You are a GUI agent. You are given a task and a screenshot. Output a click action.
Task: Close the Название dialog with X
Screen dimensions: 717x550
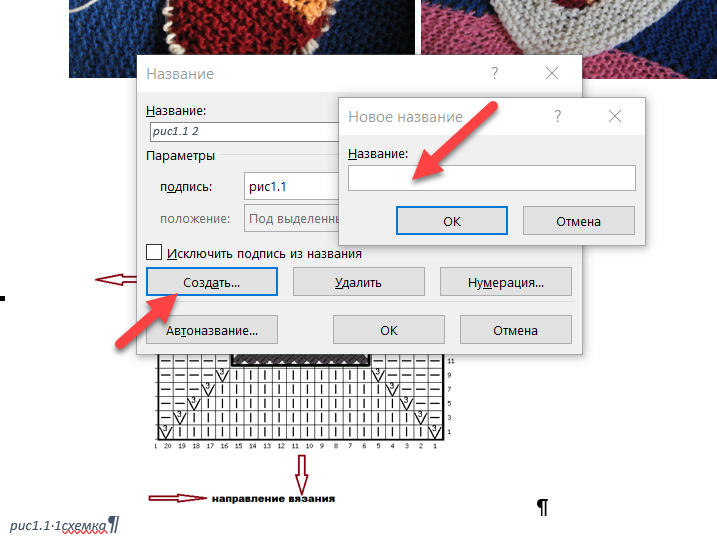pos(552,74)
